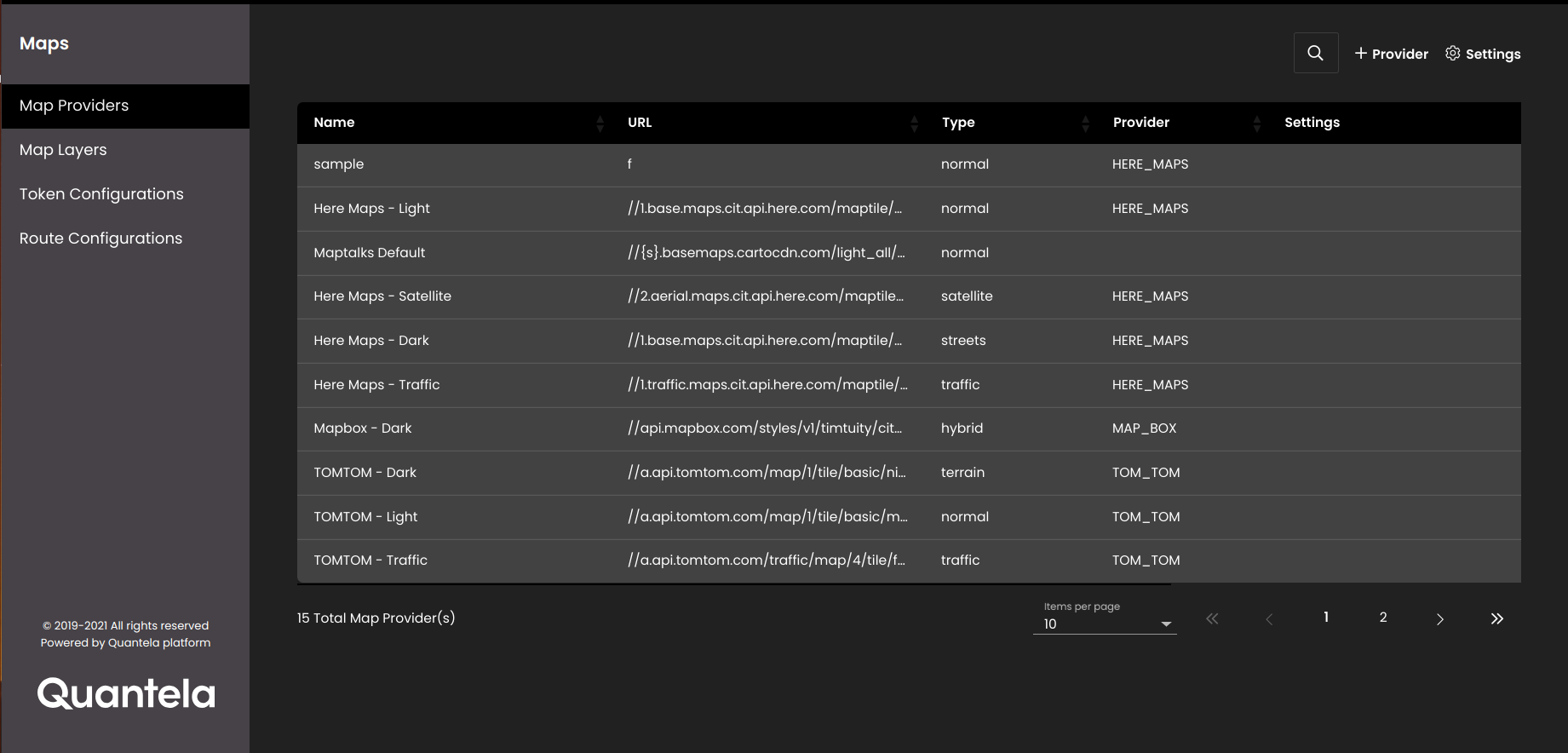Click the aerial.maps here.com URL cell
This screenshot has width=1568, height=753.
pos(765,296)
